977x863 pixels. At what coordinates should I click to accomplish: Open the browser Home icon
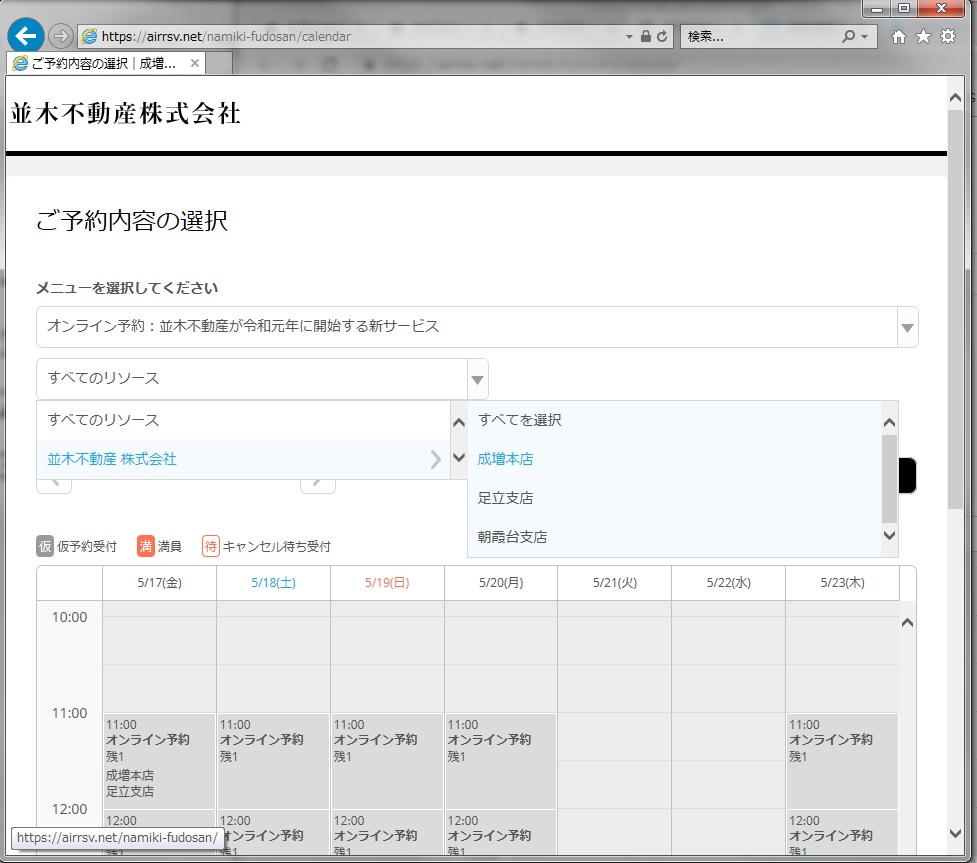(898, 37)
